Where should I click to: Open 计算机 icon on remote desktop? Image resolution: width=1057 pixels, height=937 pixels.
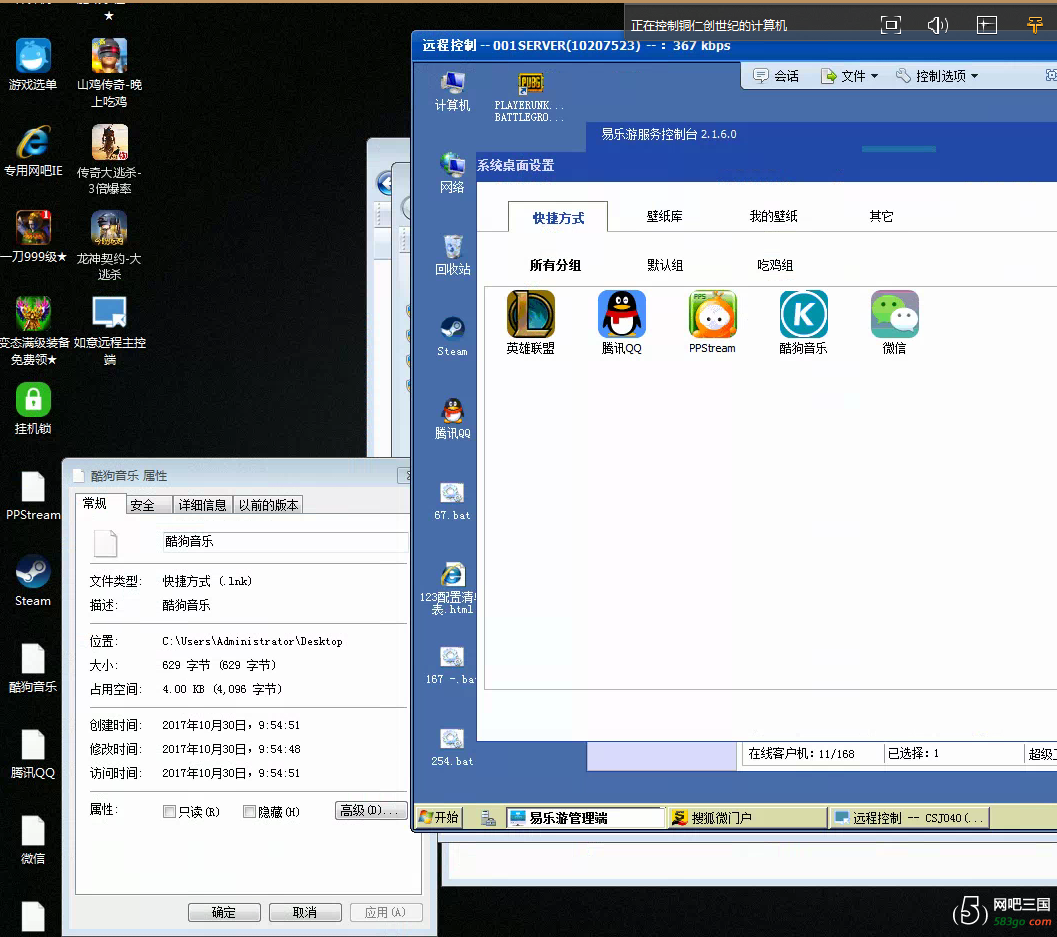(x=452, y=91)
